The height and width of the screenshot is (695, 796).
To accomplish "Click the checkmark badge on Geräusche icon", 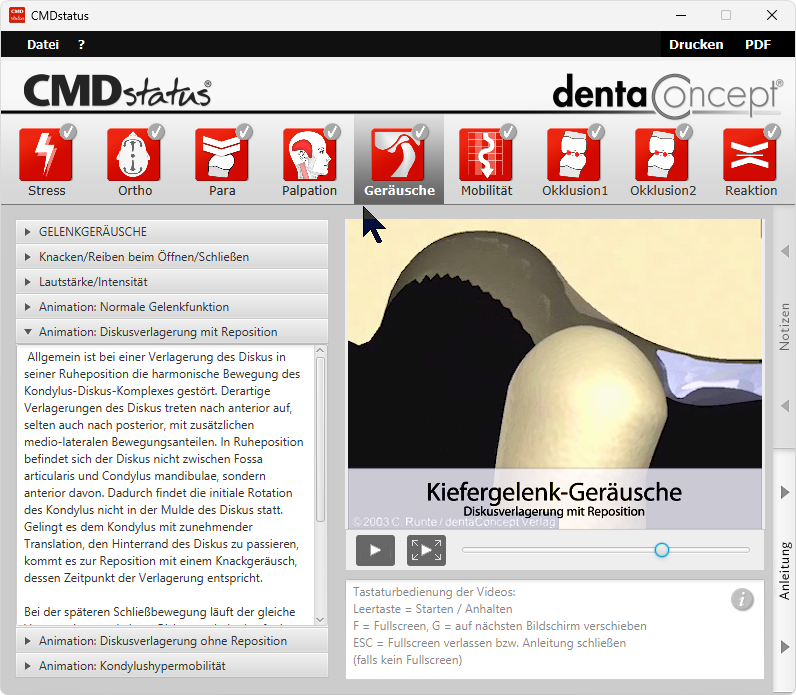I will pyautogui.click(x=420, y=132).
